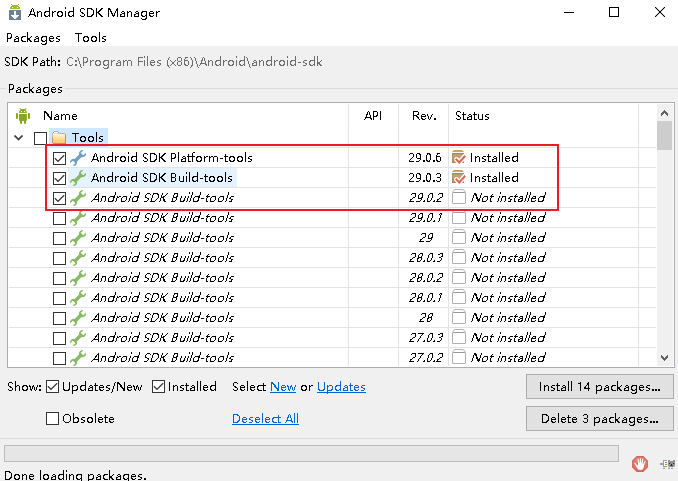Click the Installed status icon for rev 29.0.6
678x481 pixels.
click(458, 157)
